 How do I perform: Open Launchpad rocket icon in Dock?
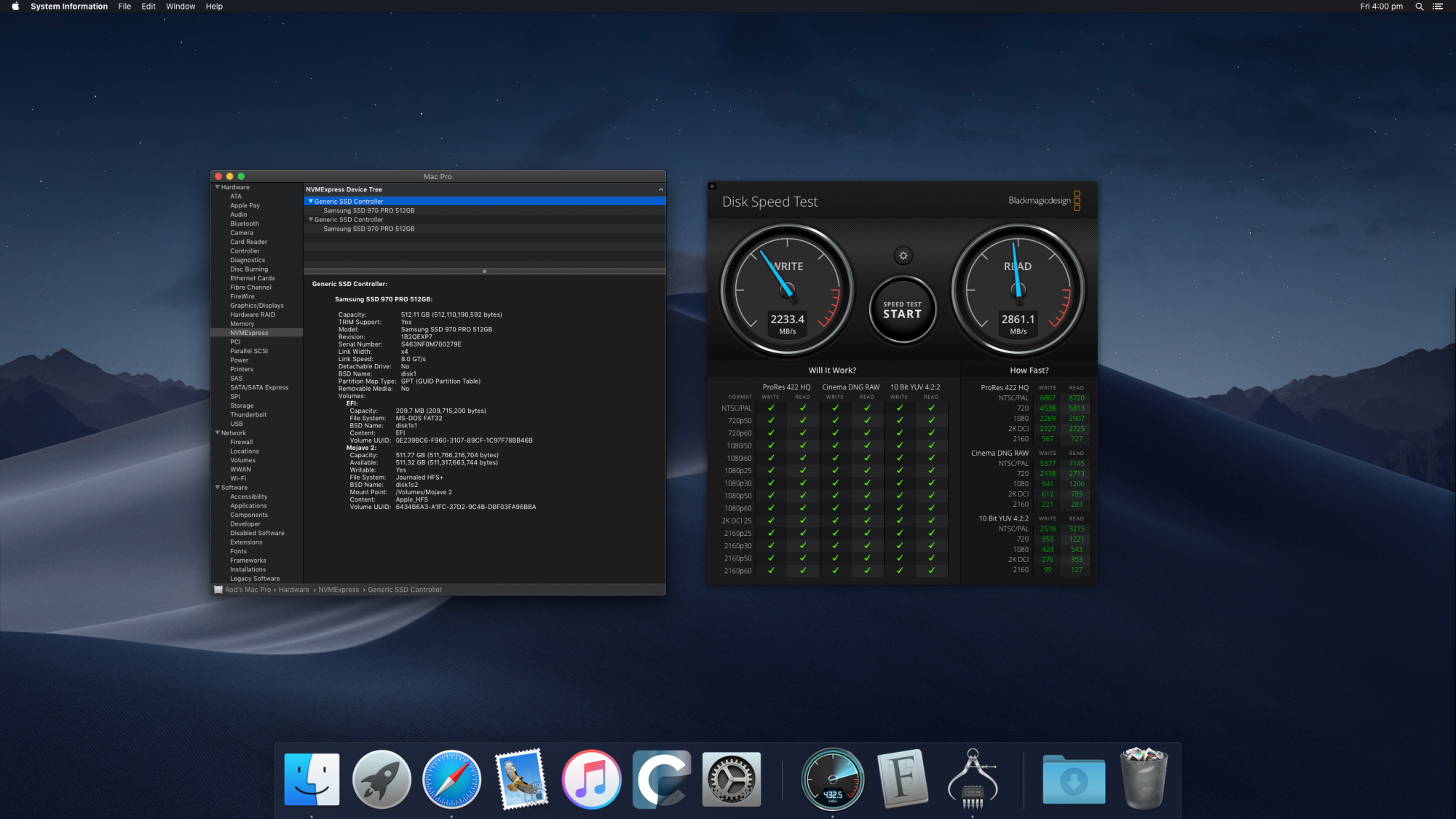[x=381, y=780]
